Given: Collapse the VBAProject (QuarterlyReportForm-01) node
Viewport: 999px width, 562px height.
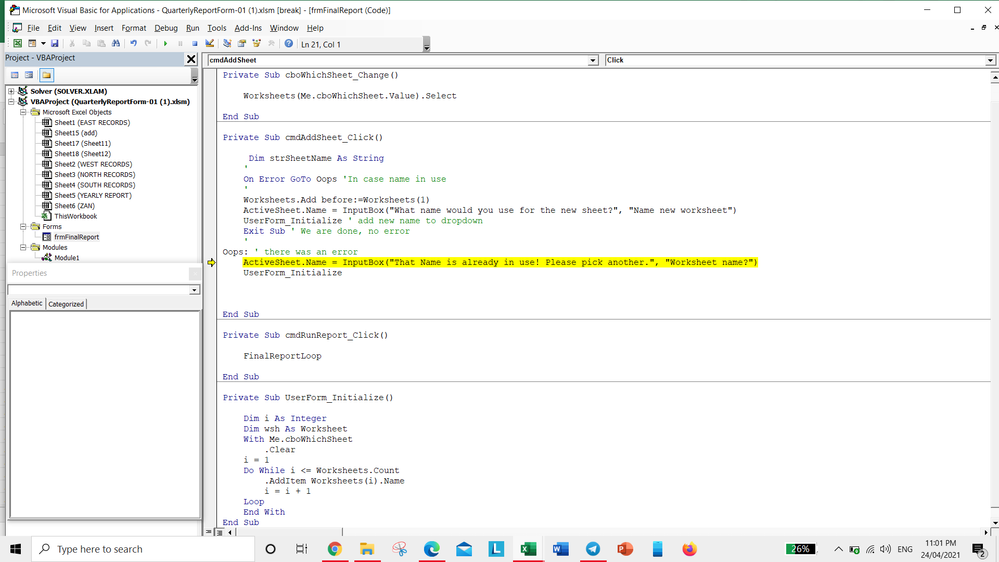Looking at the screenshot, I should pos(11,101).
